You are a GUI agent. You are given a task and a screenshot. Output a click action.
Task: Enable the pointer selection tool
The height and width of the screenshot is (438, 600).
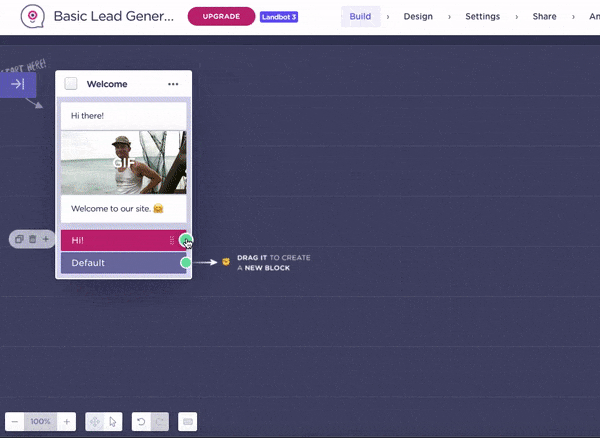113,422
